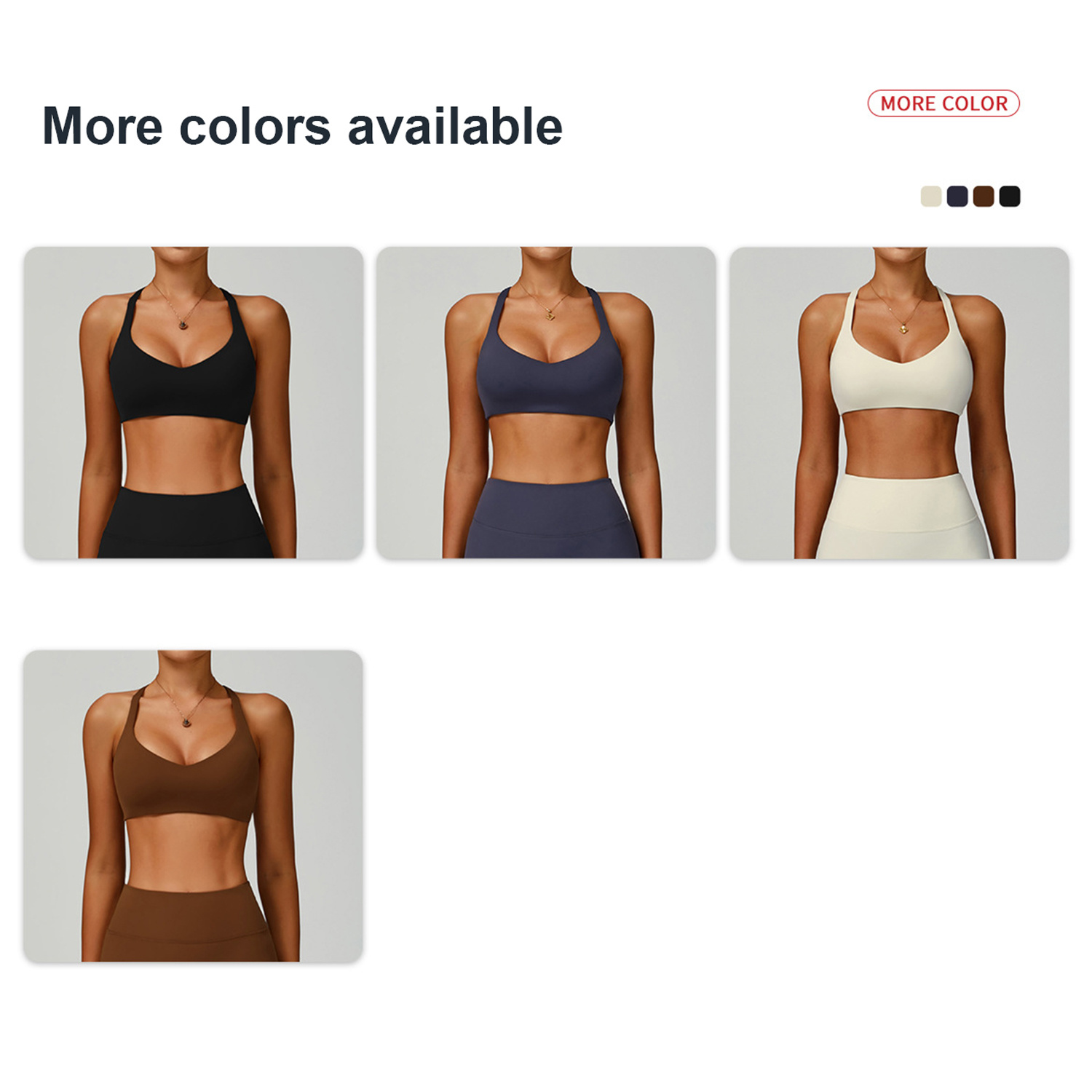Pick the black color swatch

[1010, 197]
